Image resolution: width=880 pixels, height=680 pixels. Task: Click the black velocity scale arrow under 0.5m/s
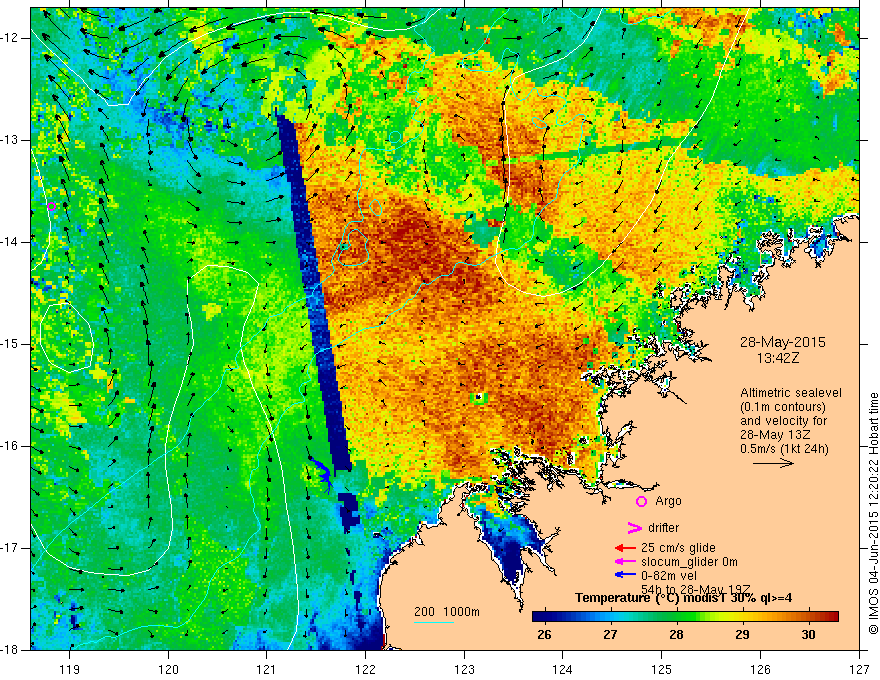773,463
